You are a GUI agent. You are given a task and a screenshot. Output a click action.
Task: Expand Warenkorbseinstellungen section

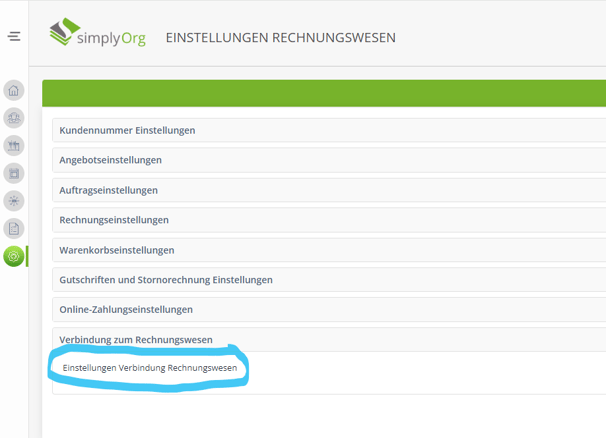(117, 250)
